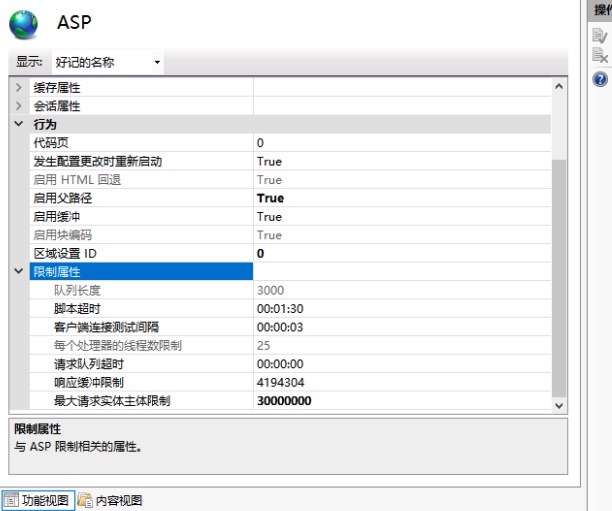Click the property grid vertical scrollbar thumb
The image size is (612, 511).
click(x=559, y=279)
